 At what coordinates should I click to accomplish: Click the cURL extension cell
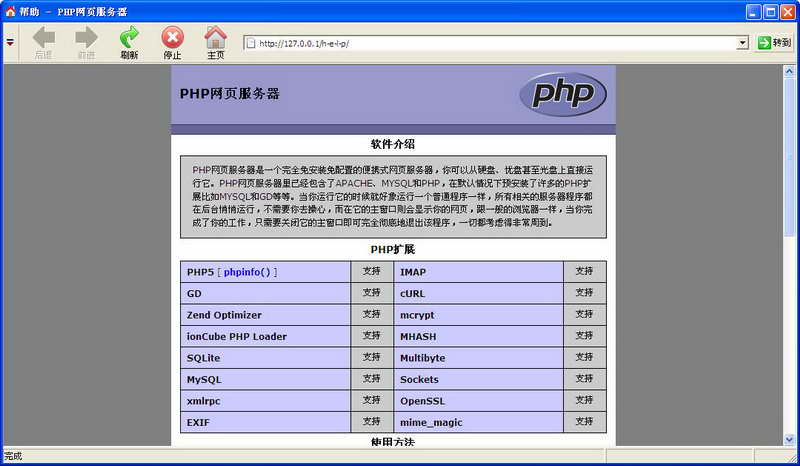click(479, 293)
